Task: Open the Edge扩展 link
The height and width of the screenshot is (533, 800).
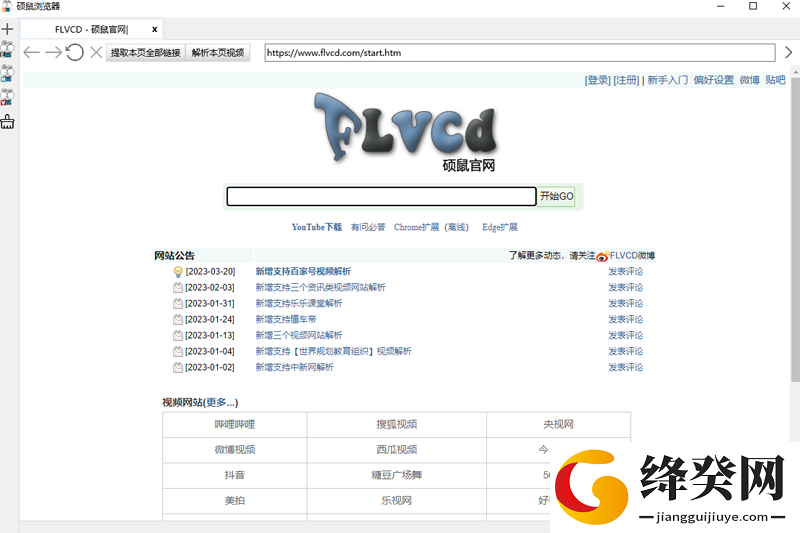Action: click(499, 227)
